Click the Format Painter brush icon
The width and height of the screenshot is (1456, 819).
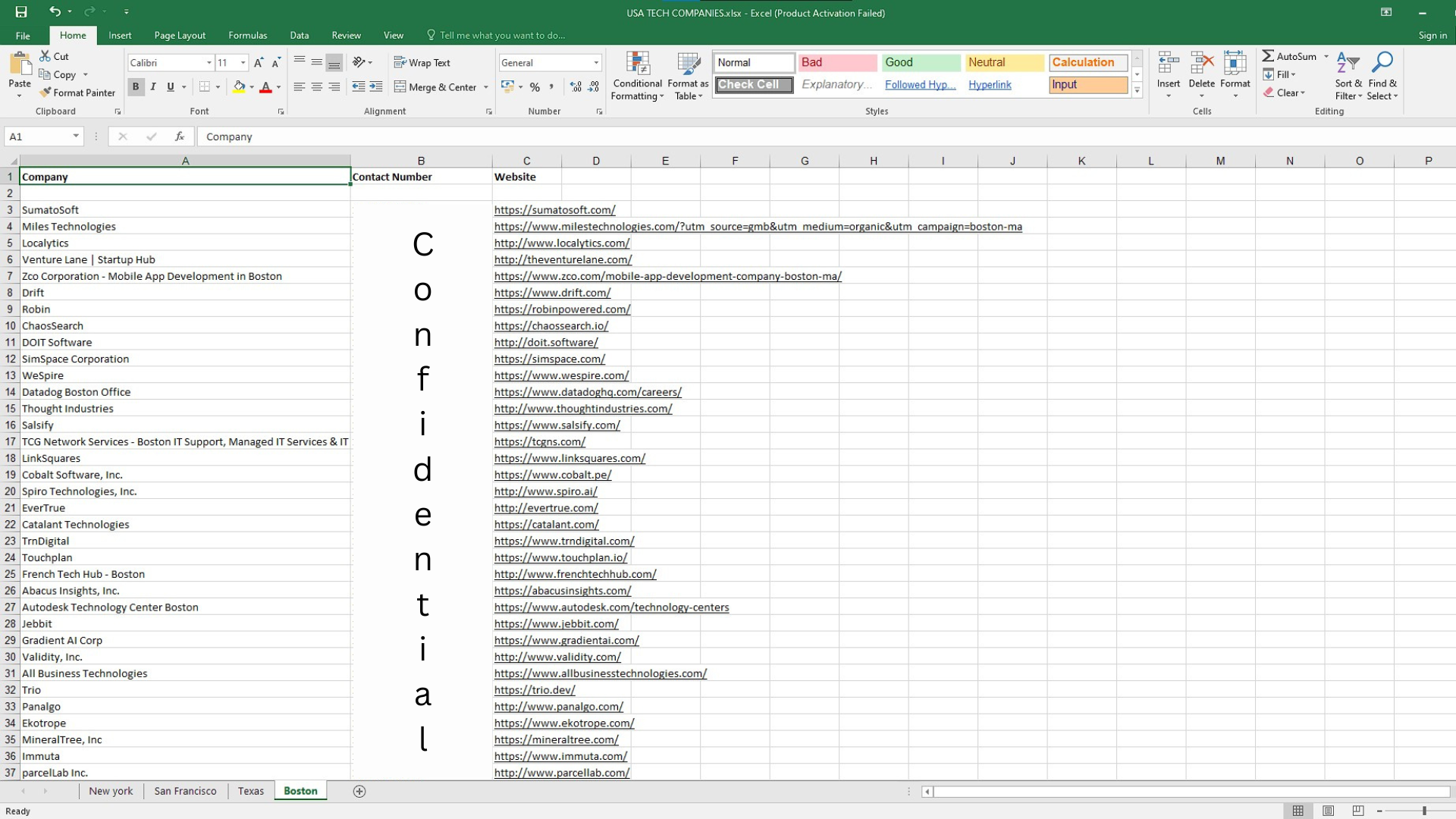(45, 93)
